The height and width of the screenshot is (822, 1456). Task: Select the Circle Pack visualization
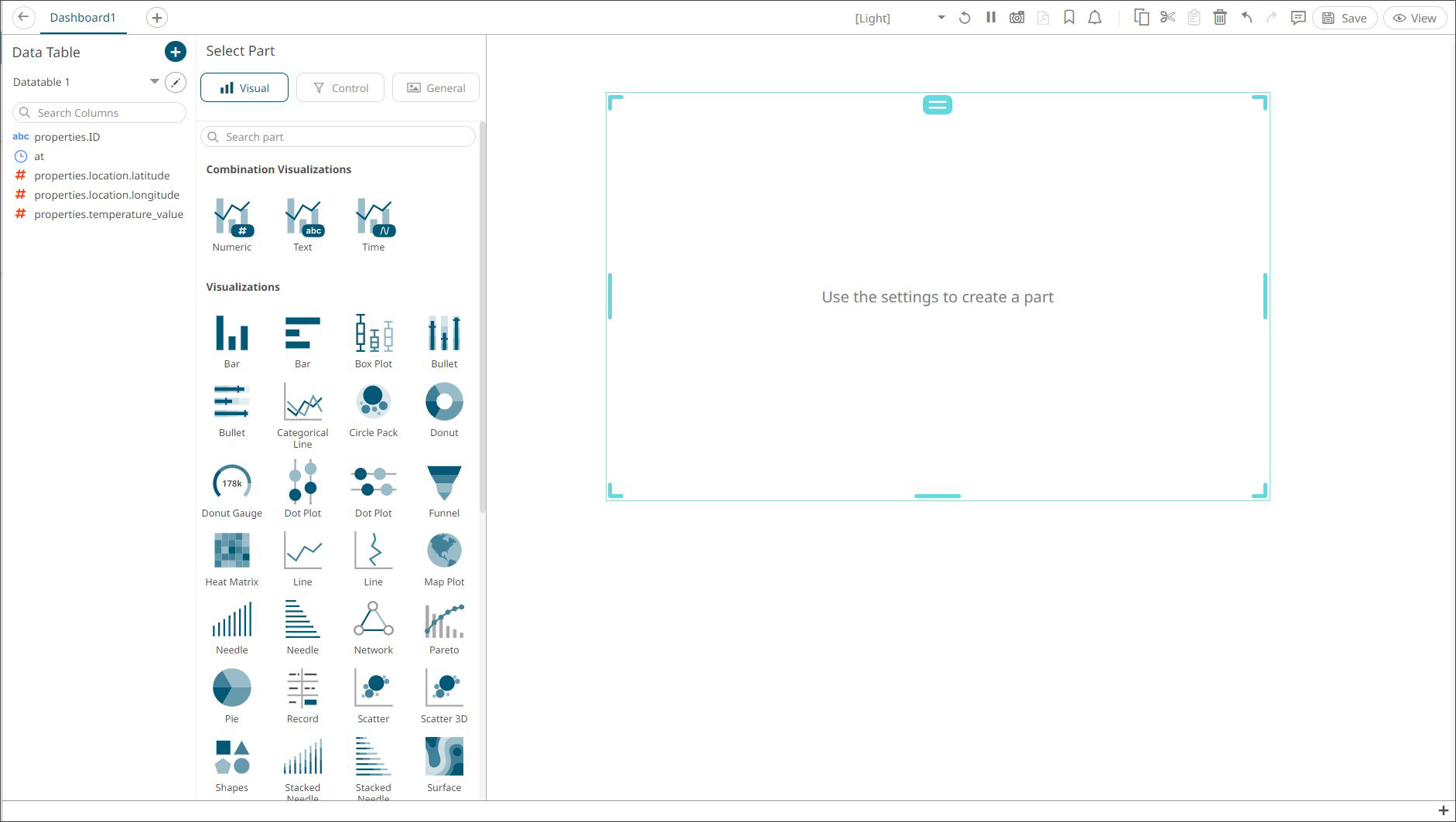374,411
